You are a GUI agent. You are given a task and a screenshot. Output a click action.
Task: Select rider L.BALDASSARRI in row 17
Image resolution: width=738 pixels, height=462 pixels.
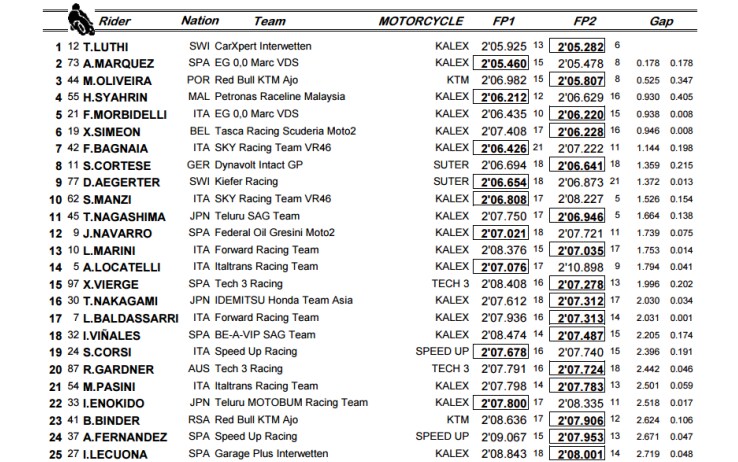pyautogui.click(x=131, y=319)
